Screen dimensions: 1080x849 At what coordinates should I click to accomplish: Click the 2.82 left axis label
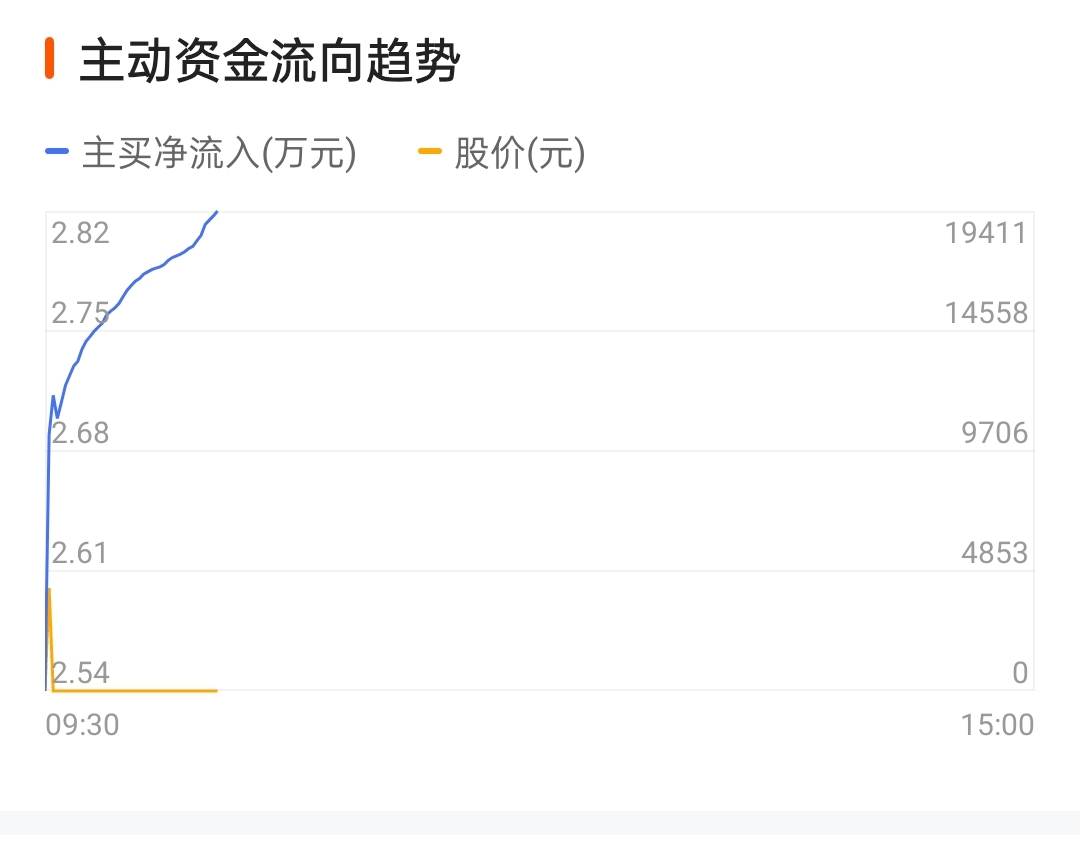pyautogui.click(x=81, y=233)
